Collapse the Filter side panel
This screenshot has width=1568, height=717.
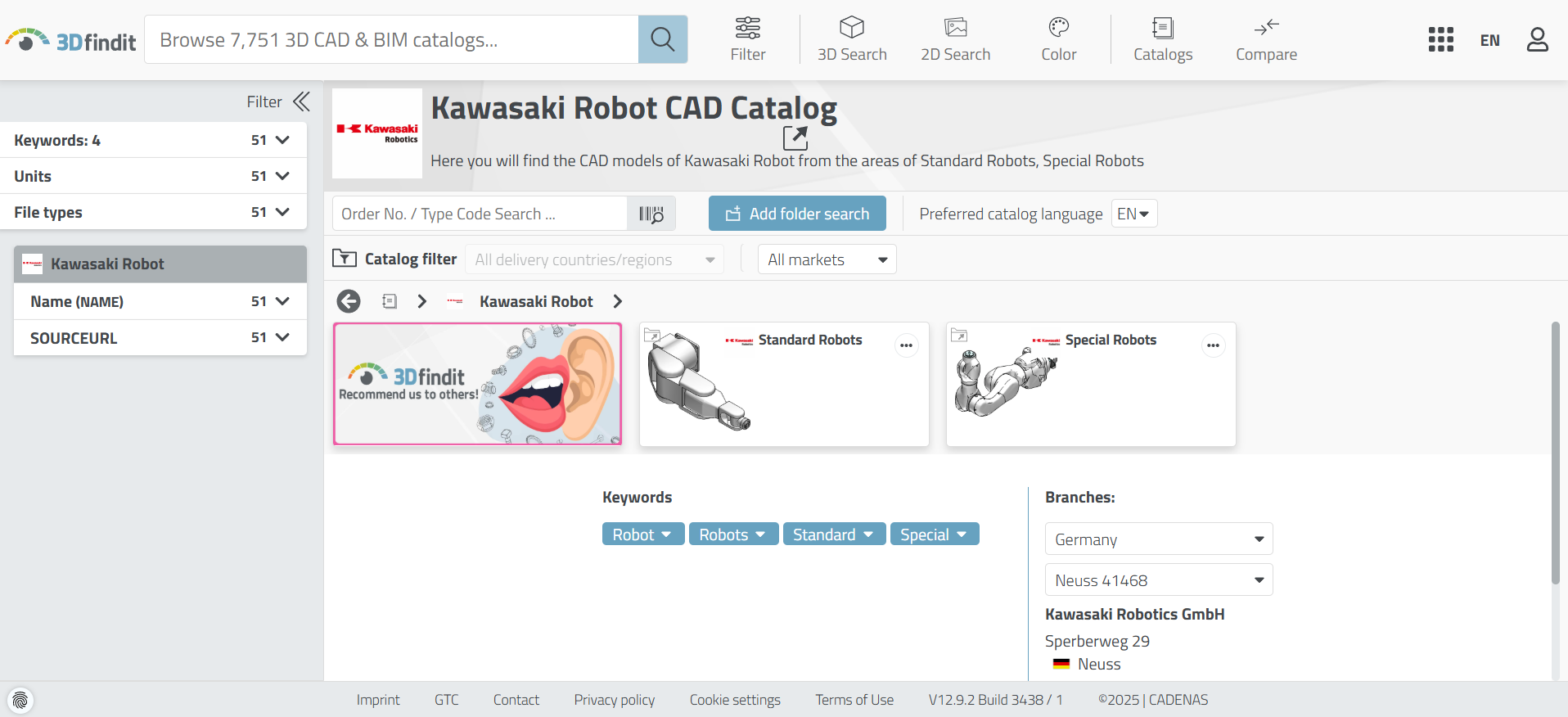click(301, 101)
